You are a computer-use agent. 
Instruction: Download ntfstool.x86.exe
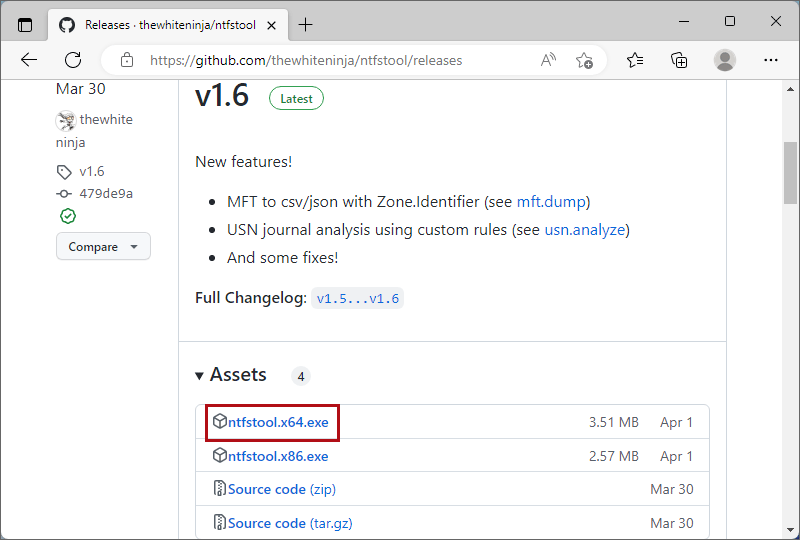point(278,456)
